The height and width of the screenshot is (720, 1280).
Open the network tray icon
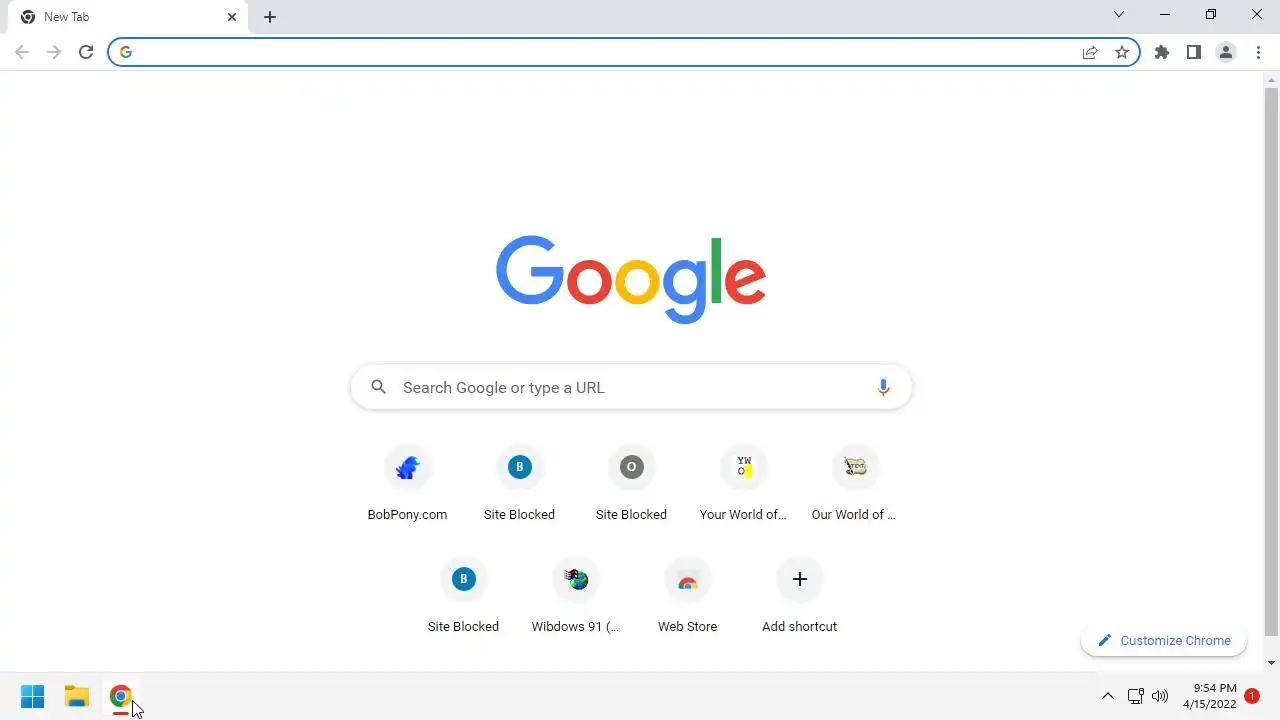click(1135, 696)
